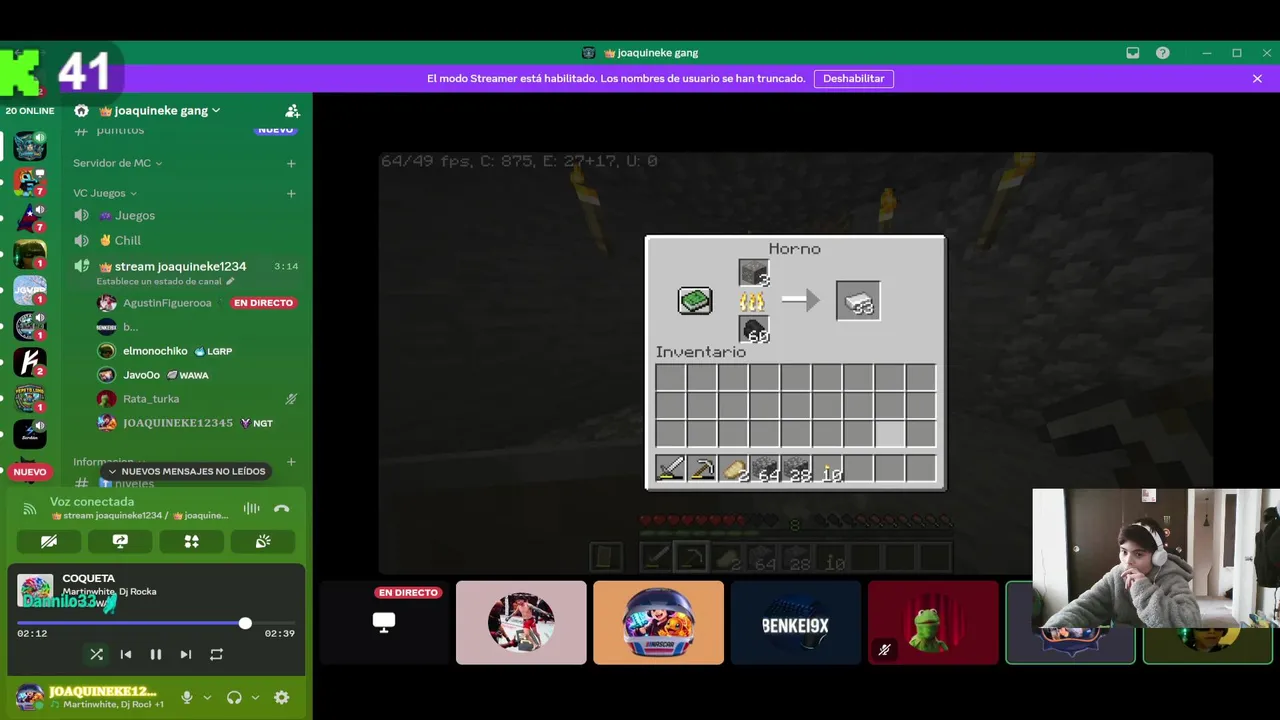Click the NUEVOS MENSAJES NO LEÍDOS pill
The width and height of the screenshot is (1280, 720).
[x=186, y=471]
